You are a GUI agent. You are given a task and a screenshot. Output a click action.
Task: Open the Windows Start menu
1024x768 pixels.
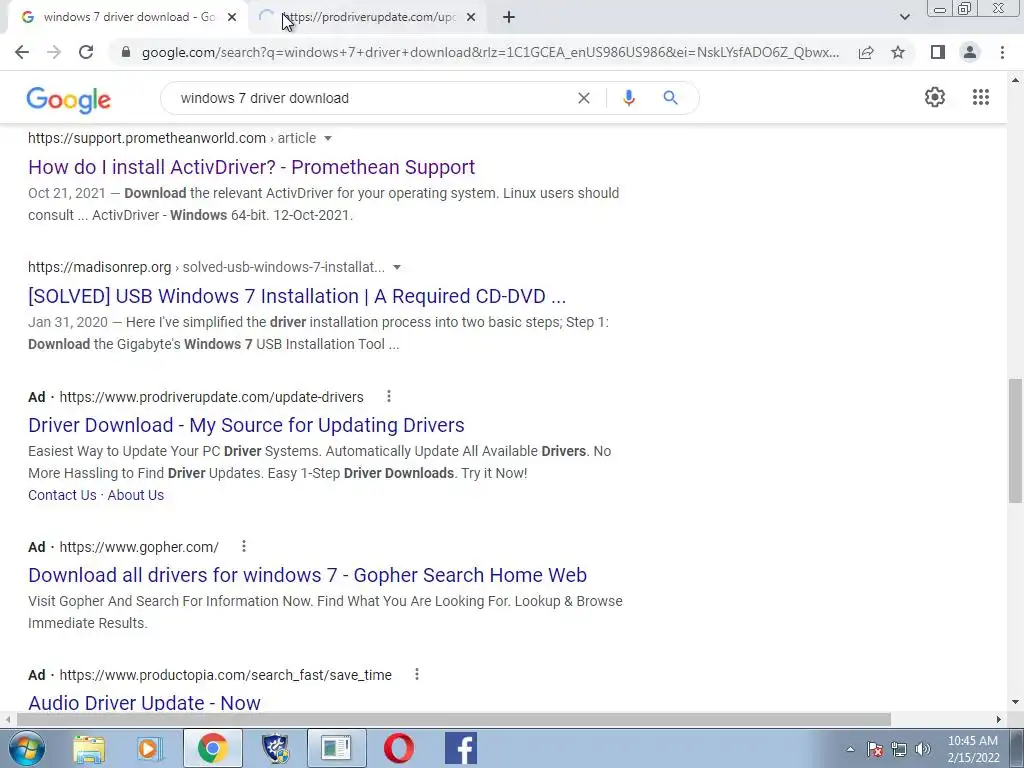[26, 748]
